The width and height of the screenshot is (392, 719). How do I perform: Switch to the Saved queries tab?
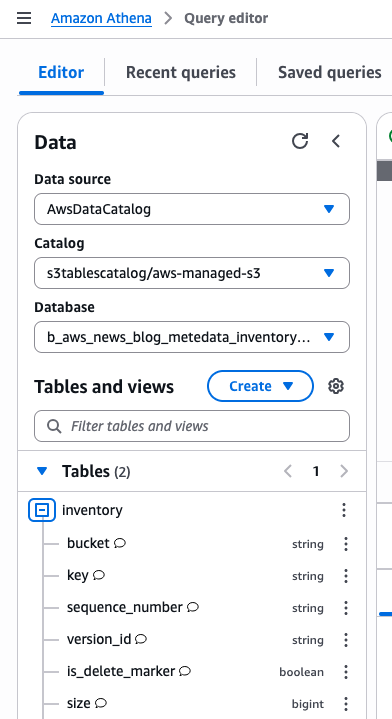330,72
